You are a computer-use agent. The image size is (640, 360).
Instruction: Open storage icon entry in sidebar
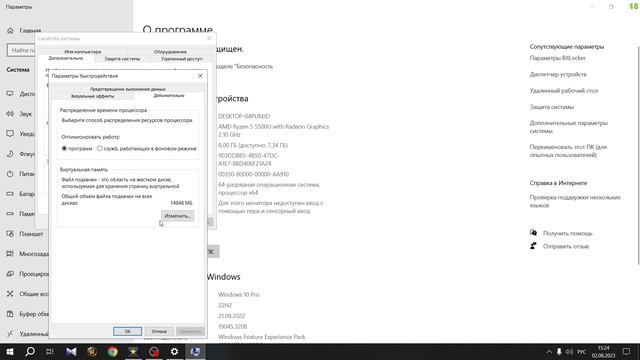tap(10, 213)
